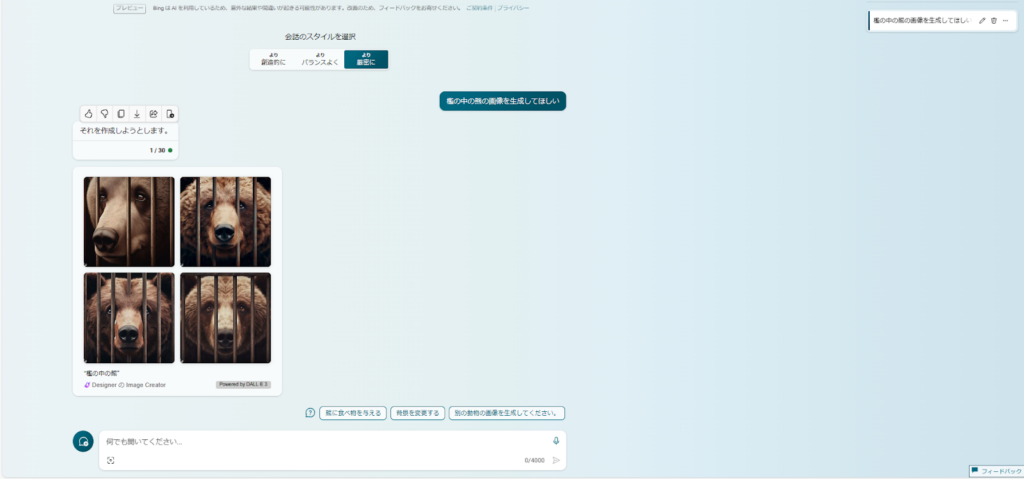Click the 背景を変更する suggestion chip

coord(416,413)
